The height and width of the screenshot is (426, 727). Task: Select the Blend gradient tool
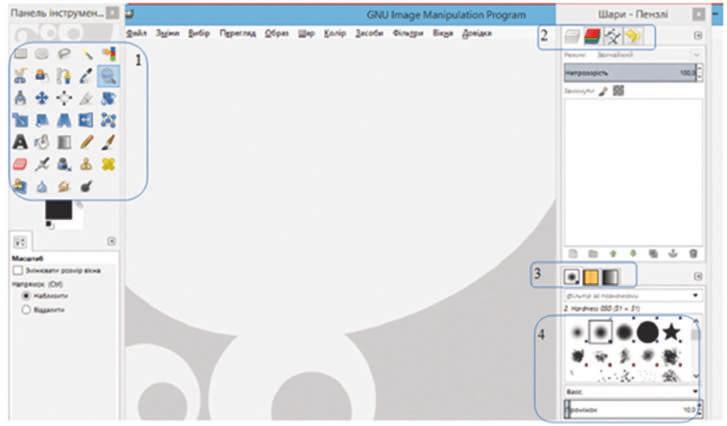[64, 142]
